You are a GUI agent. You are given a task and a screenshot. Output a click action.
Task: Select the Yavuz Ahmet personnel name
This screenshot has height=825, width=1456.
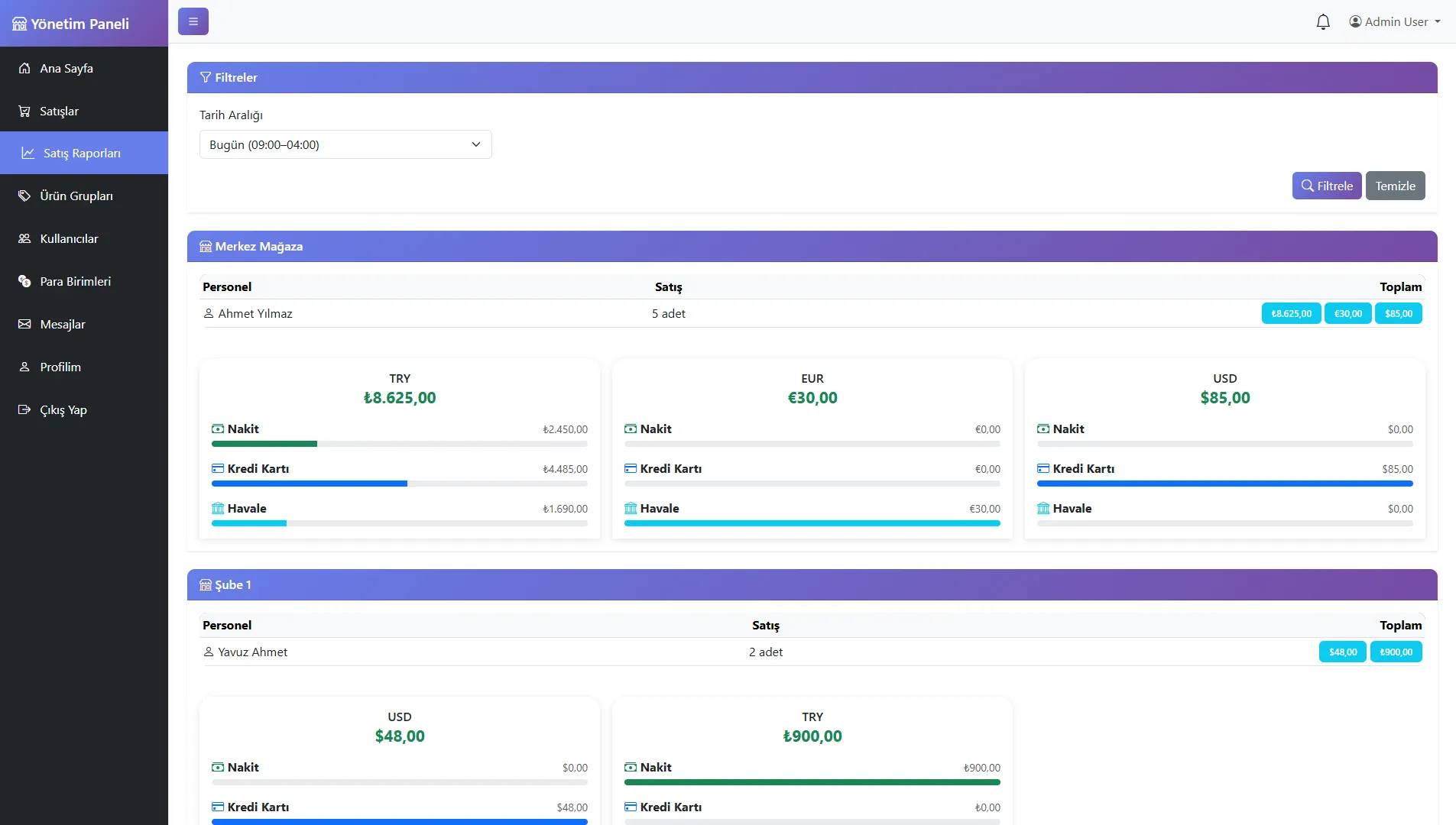coord(253,652)
